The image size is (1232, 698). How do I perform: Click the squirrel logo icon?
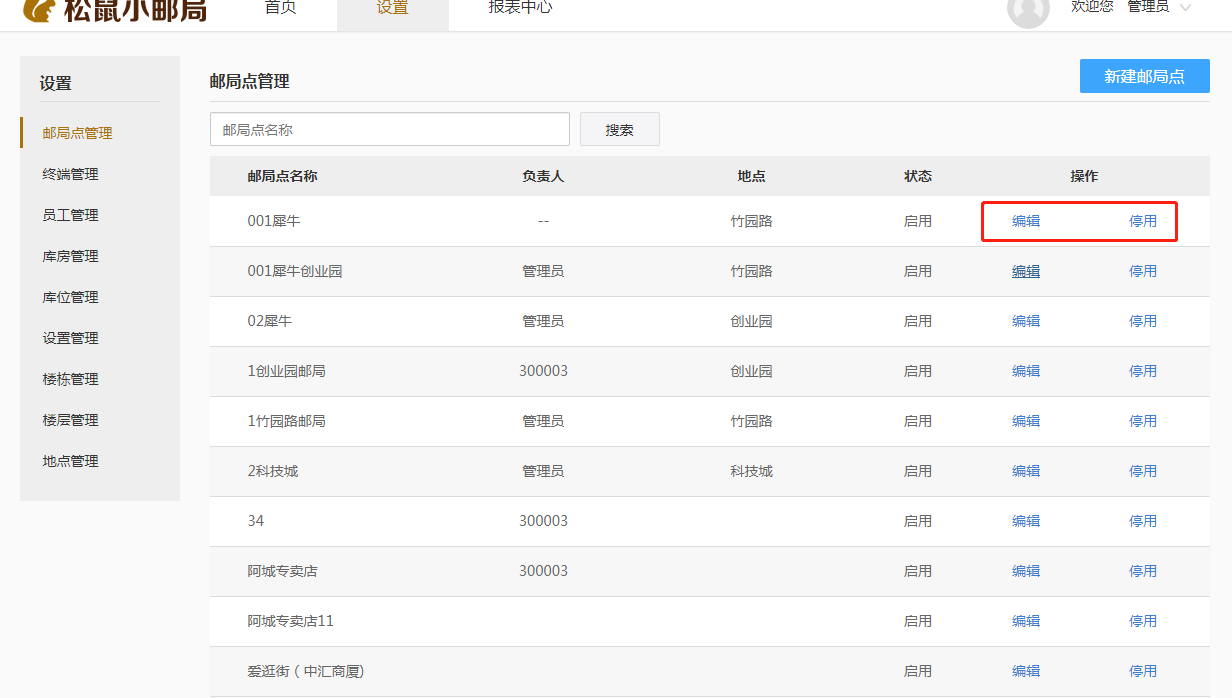pyautogui.click(x=37, y=8)
